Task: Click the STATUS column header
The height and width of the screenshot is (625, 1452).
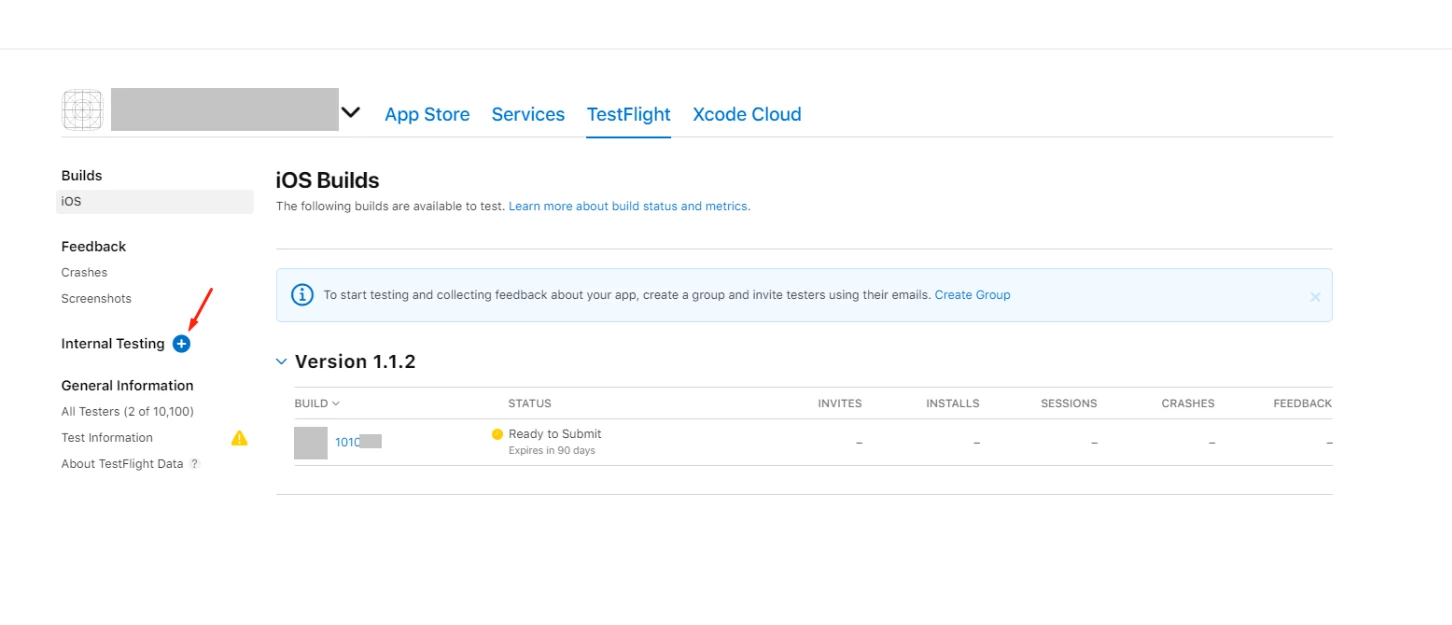Action: [530, 403]
